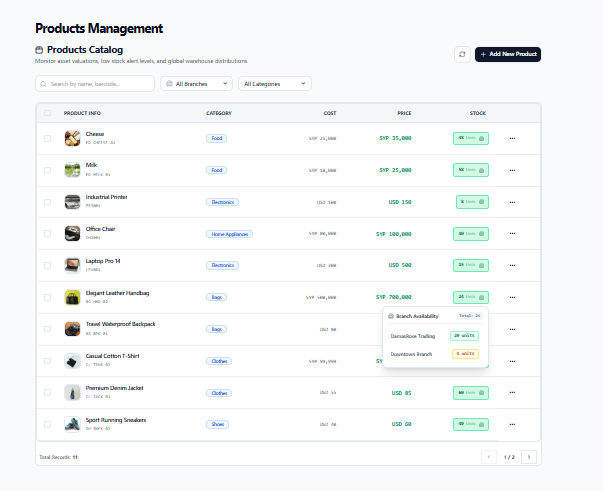Focus the search by name field

95,83
